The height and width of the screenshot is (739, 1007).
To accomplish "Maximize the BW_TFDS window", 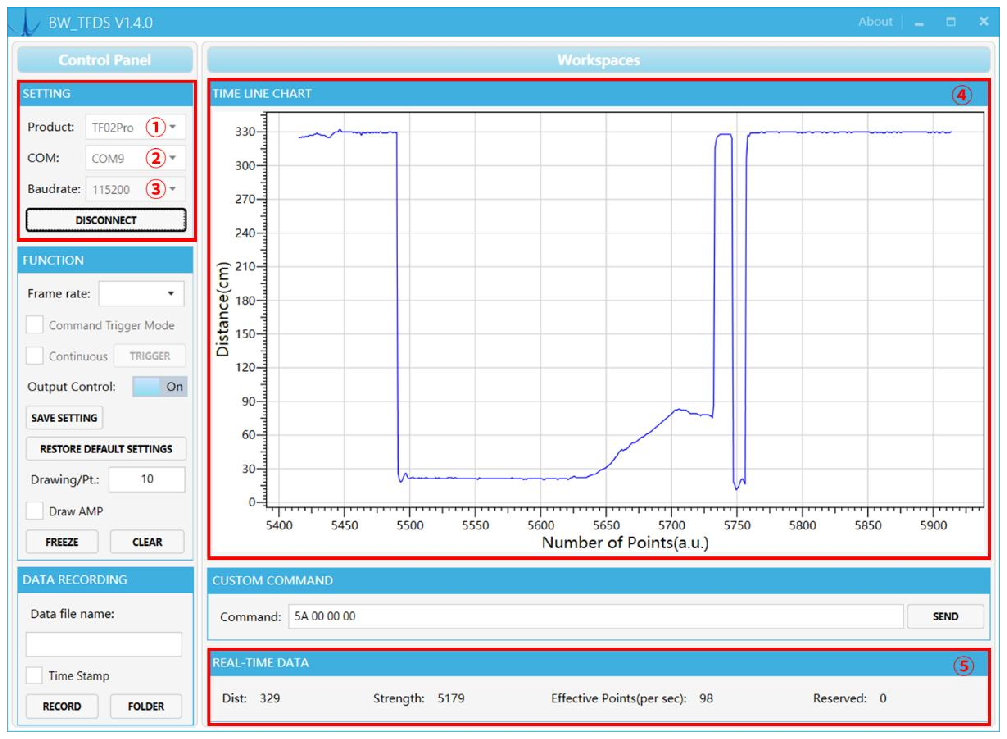I will (951, 22).
